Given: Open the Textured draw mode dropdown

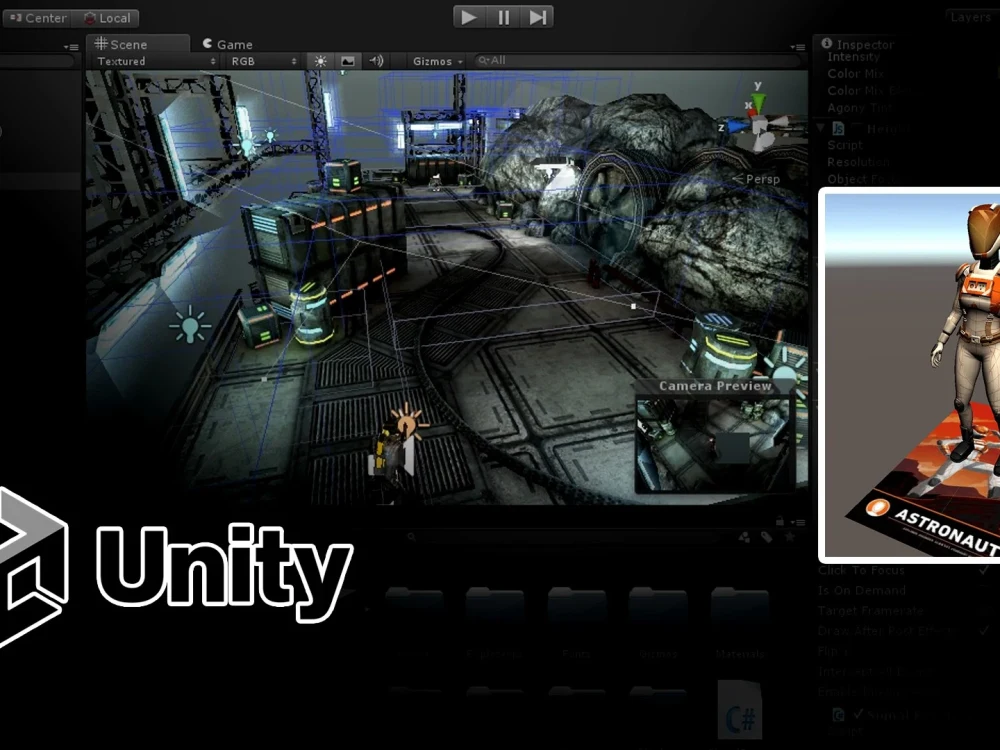Looking at the screenshot, I should 155,61.
